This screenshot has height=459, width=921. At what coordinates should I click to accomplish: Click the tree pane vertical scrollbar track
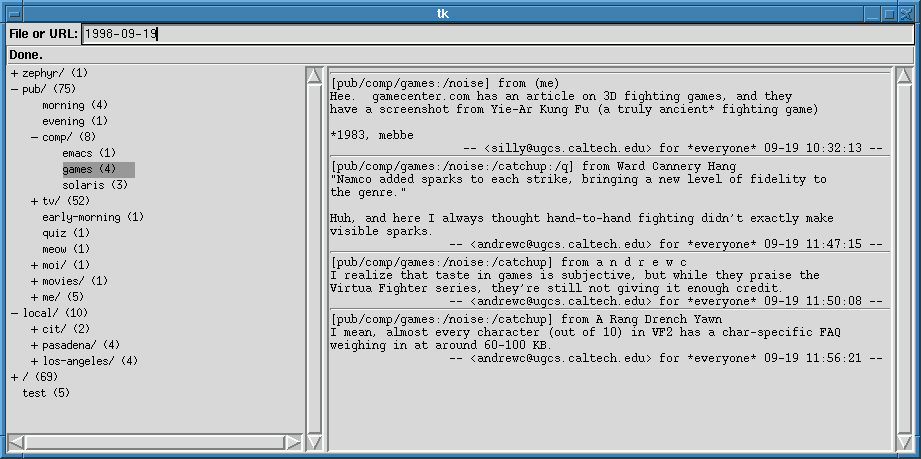[x=314, y=259]
